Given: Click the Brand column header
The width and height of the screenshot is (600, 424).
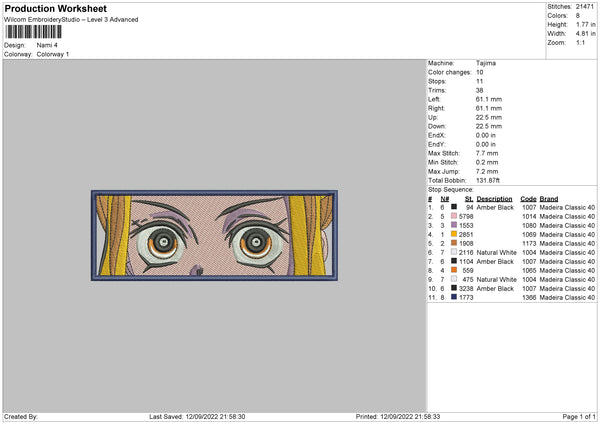Looking at the screenshot, I should (x=549, y=198).
